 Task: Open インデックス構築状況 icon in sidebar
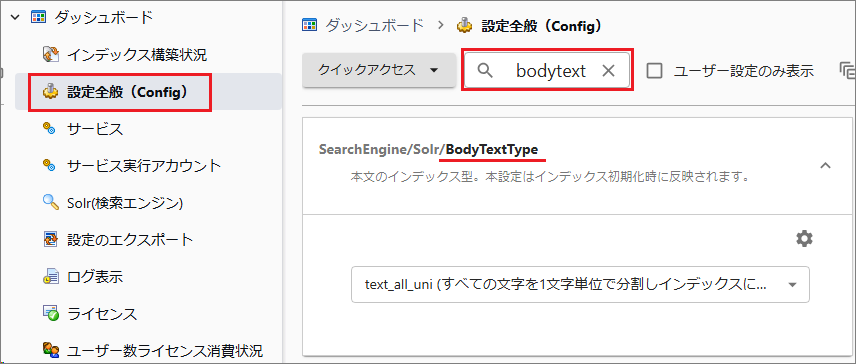pos(51,55)
